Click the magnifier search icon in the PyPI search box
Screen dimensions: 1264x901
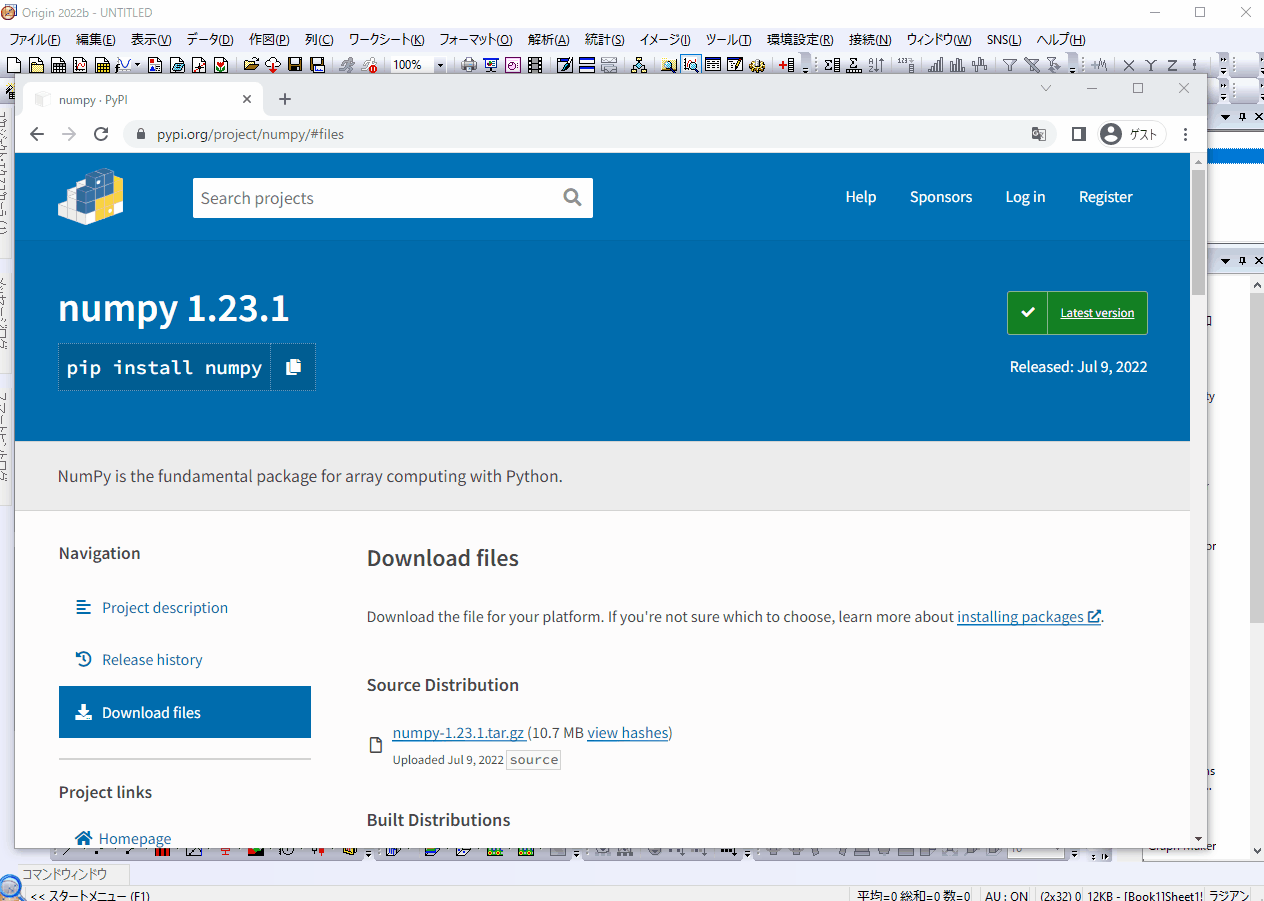572,197
